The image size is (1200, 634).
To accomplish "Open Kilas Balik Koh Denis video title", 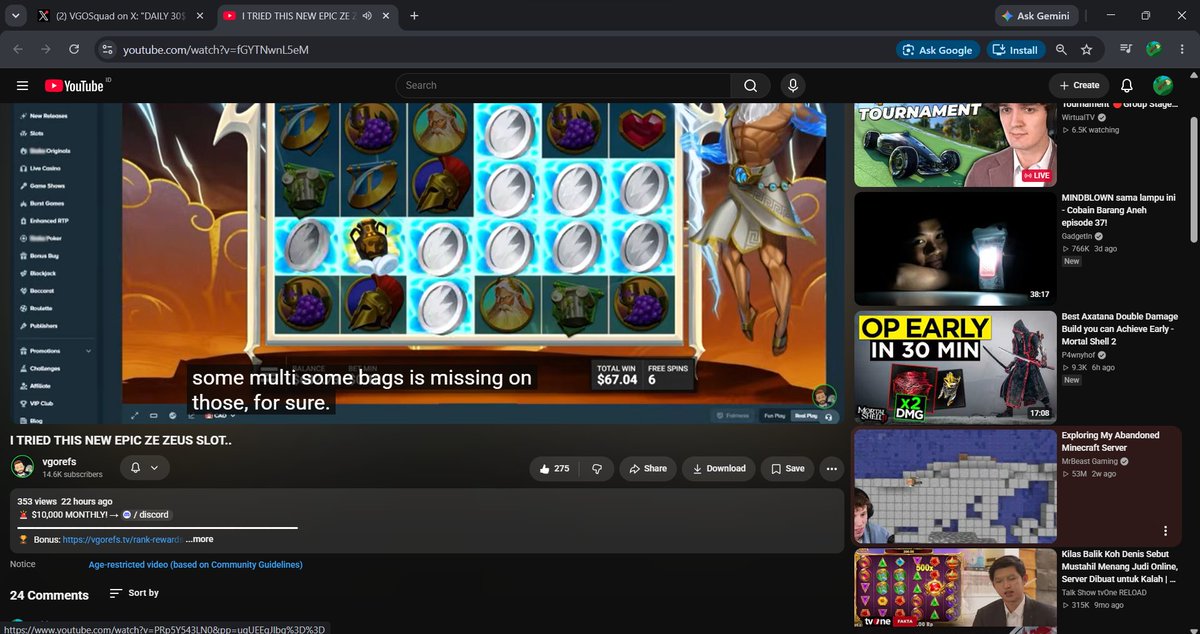I will pyautogui.click(x=1118, y=565).
